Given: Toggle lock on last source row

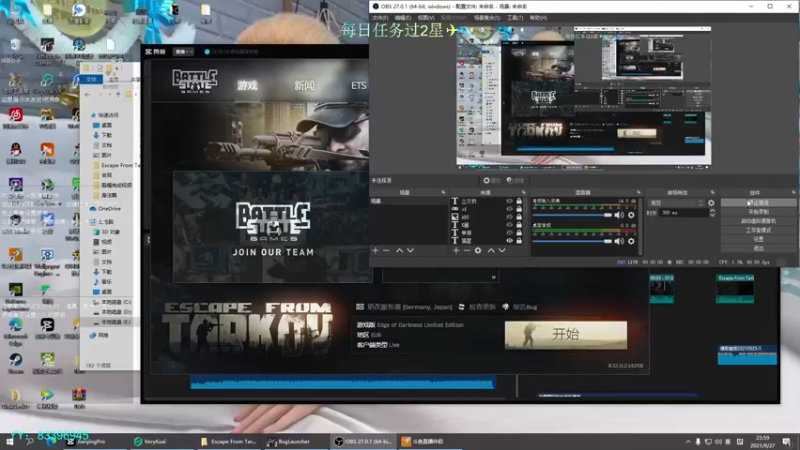Looking at the screenshot, I should (x=519, y=240).
